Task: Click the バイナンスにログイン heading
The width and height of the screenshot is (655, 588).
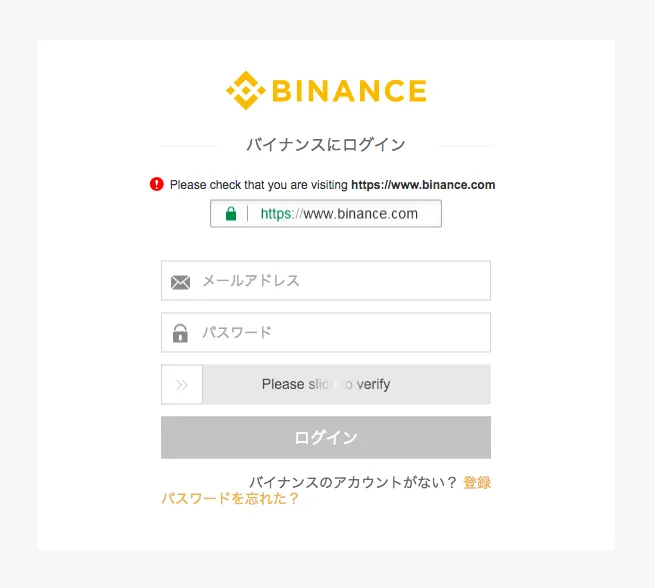Action: (326, 145)
